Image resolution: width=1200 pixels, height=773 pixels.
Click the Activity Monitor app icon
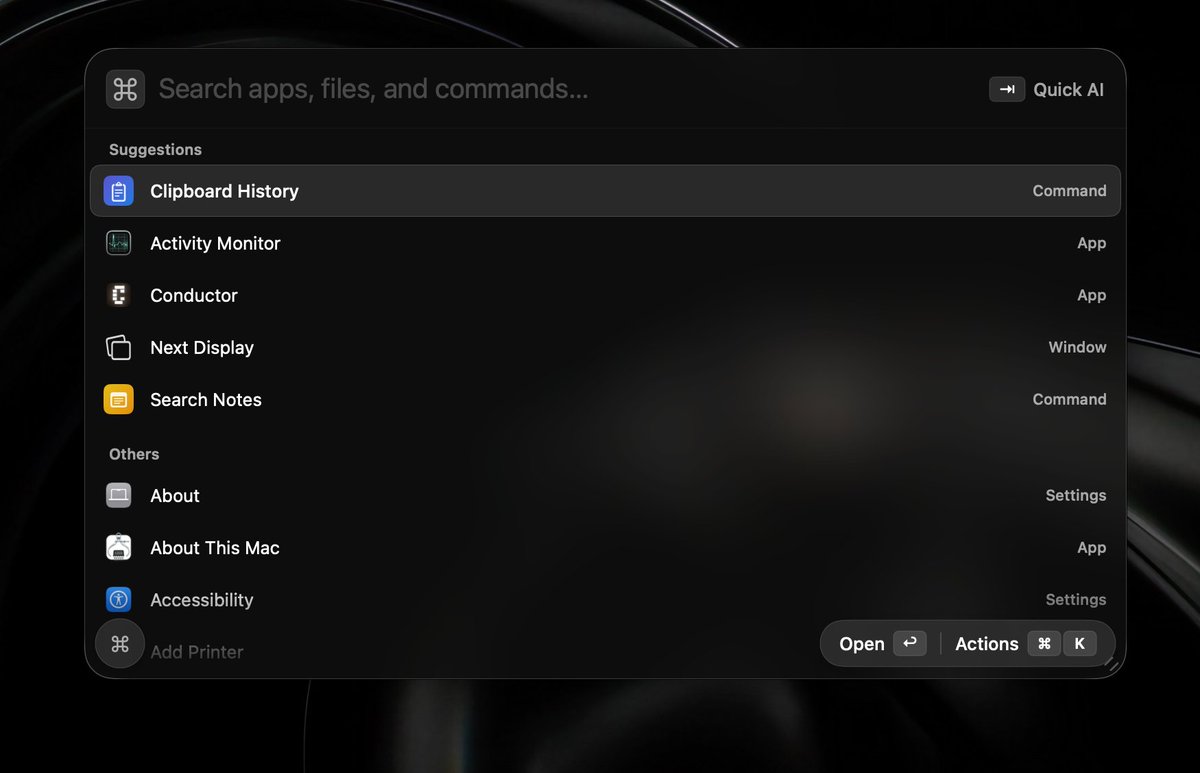point(119,243)
